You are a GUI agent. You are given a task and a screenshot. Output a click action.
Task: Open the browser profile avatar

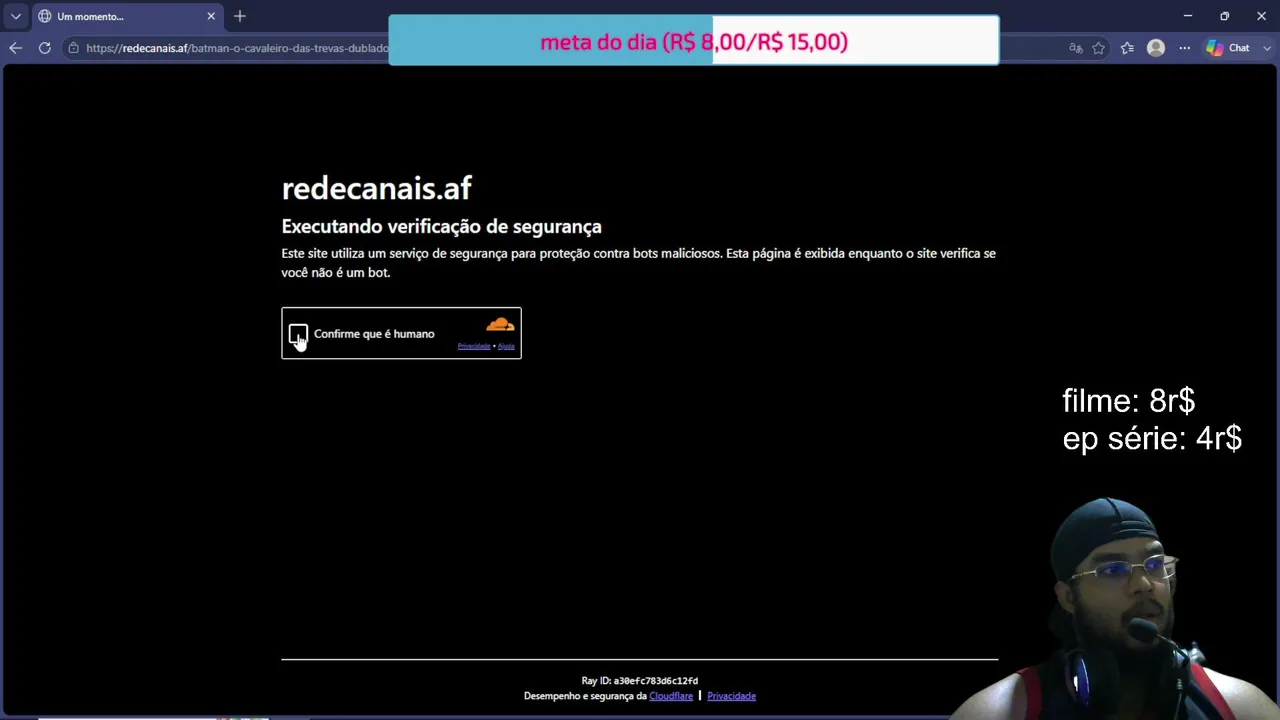click(x=1156, y=48)
